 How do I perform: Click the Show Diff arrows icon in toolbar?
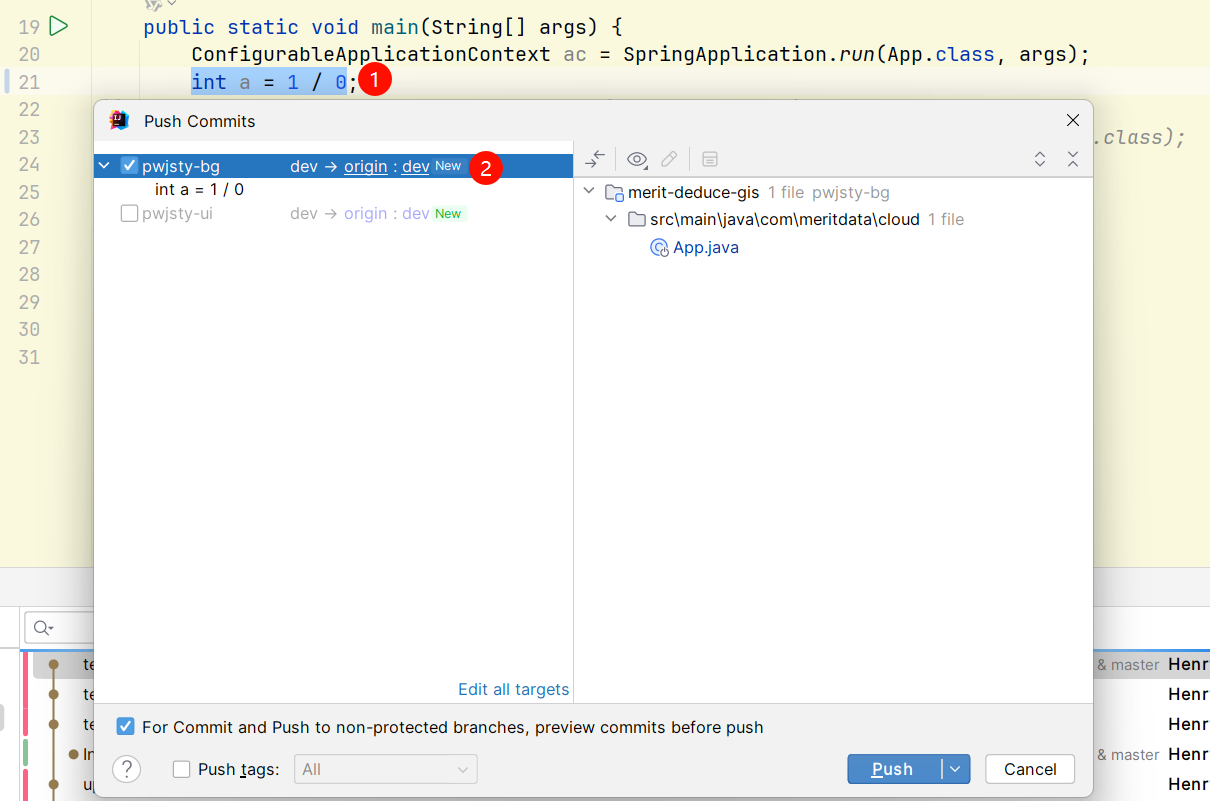pos(596,159)
